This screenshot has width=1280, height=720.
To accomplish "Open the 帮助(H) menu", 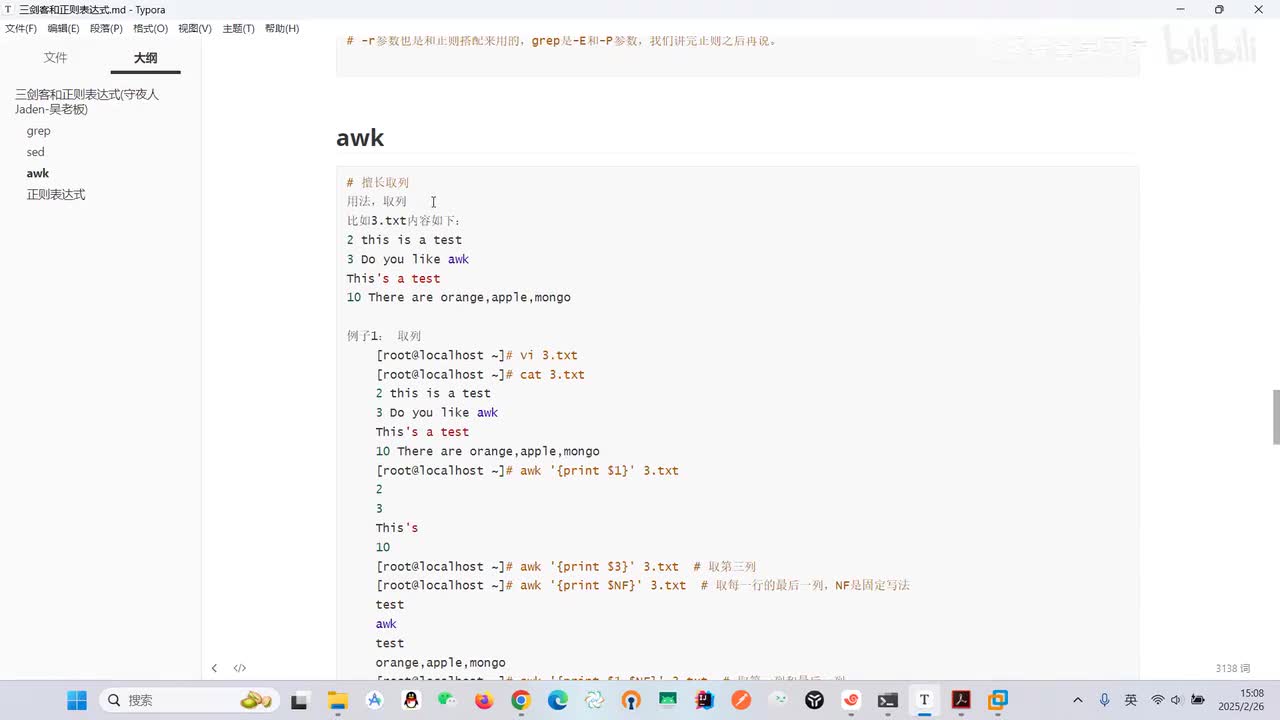I will coord(282,28).
